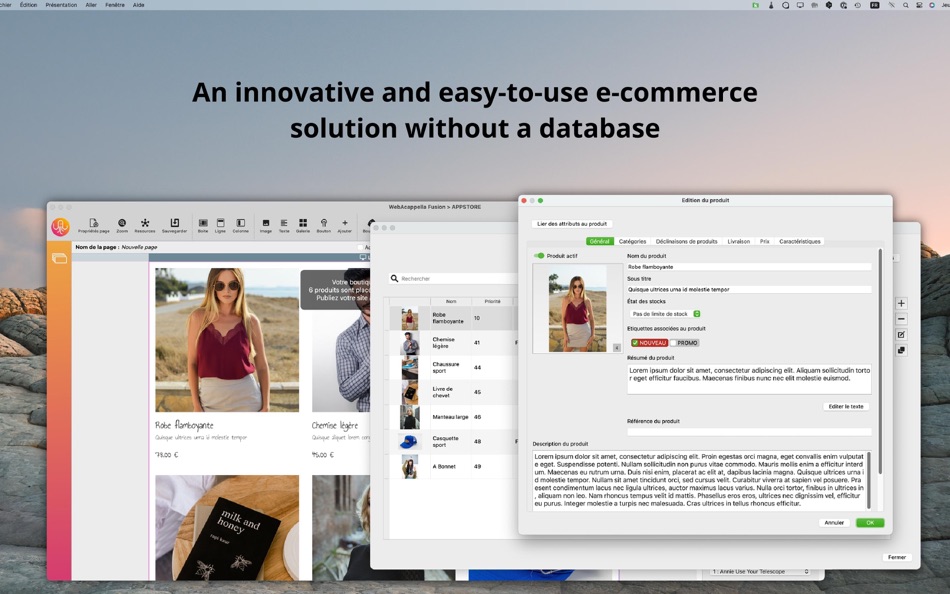Add a Galerie element via toolbar
This screenshot has height=594, width=950.
303,225
